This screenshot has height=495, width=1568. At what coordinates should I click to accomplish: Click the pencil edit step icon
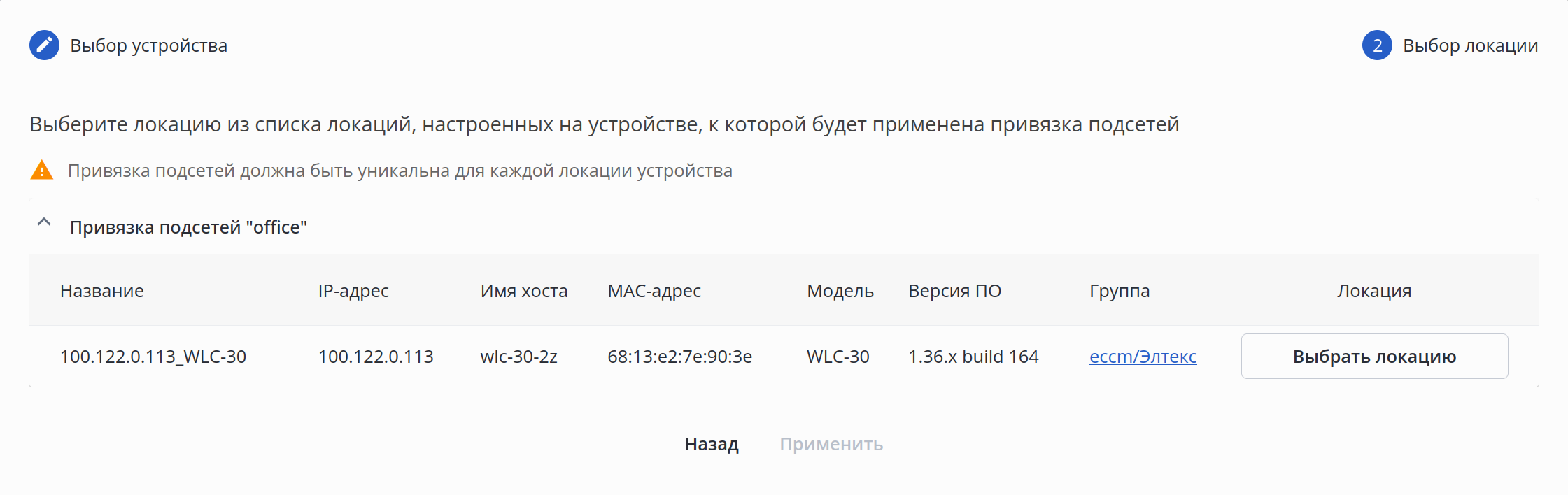point(44,45)
